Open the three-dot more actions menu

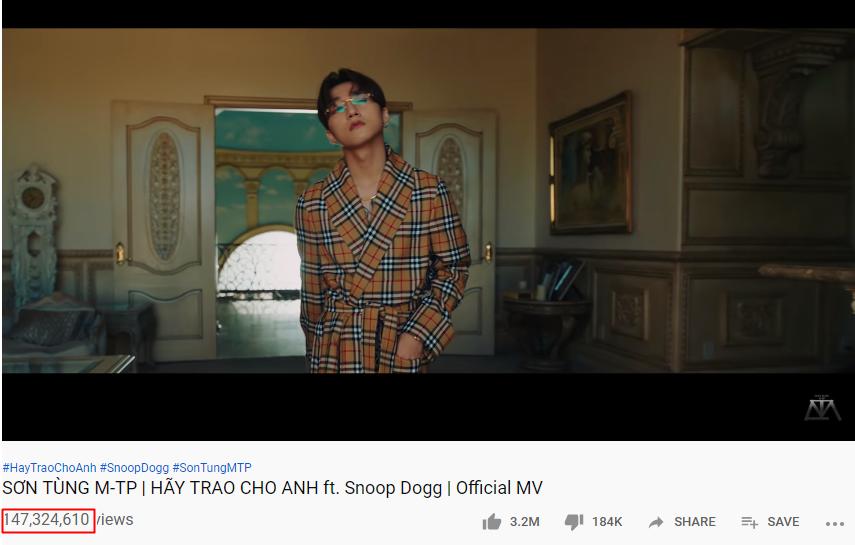pyautogui.click(x=834, y=523)
